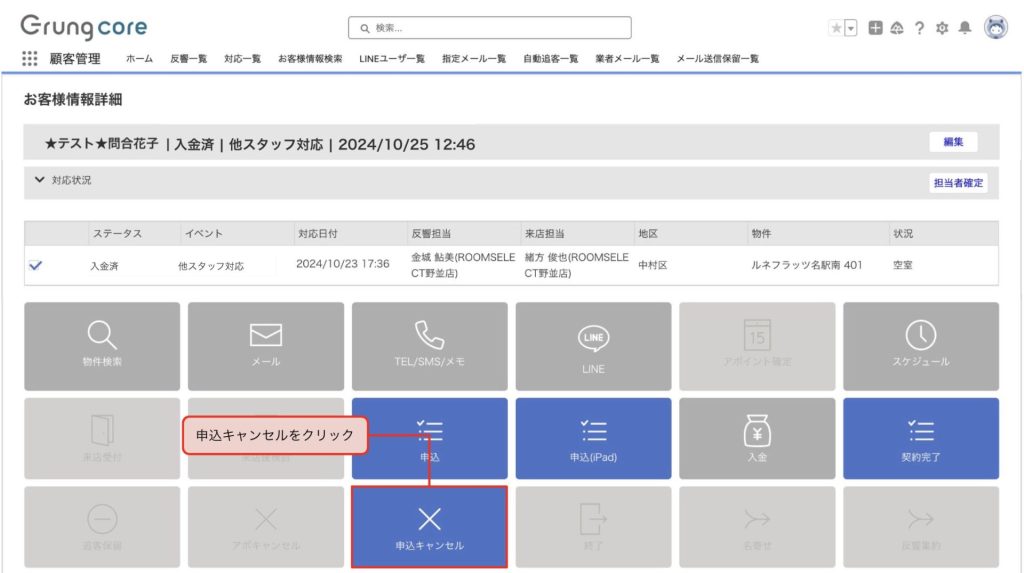Go to LINEユーザ一覧 tab
The image size is (1024, 573).
click(x=392, y=59)
